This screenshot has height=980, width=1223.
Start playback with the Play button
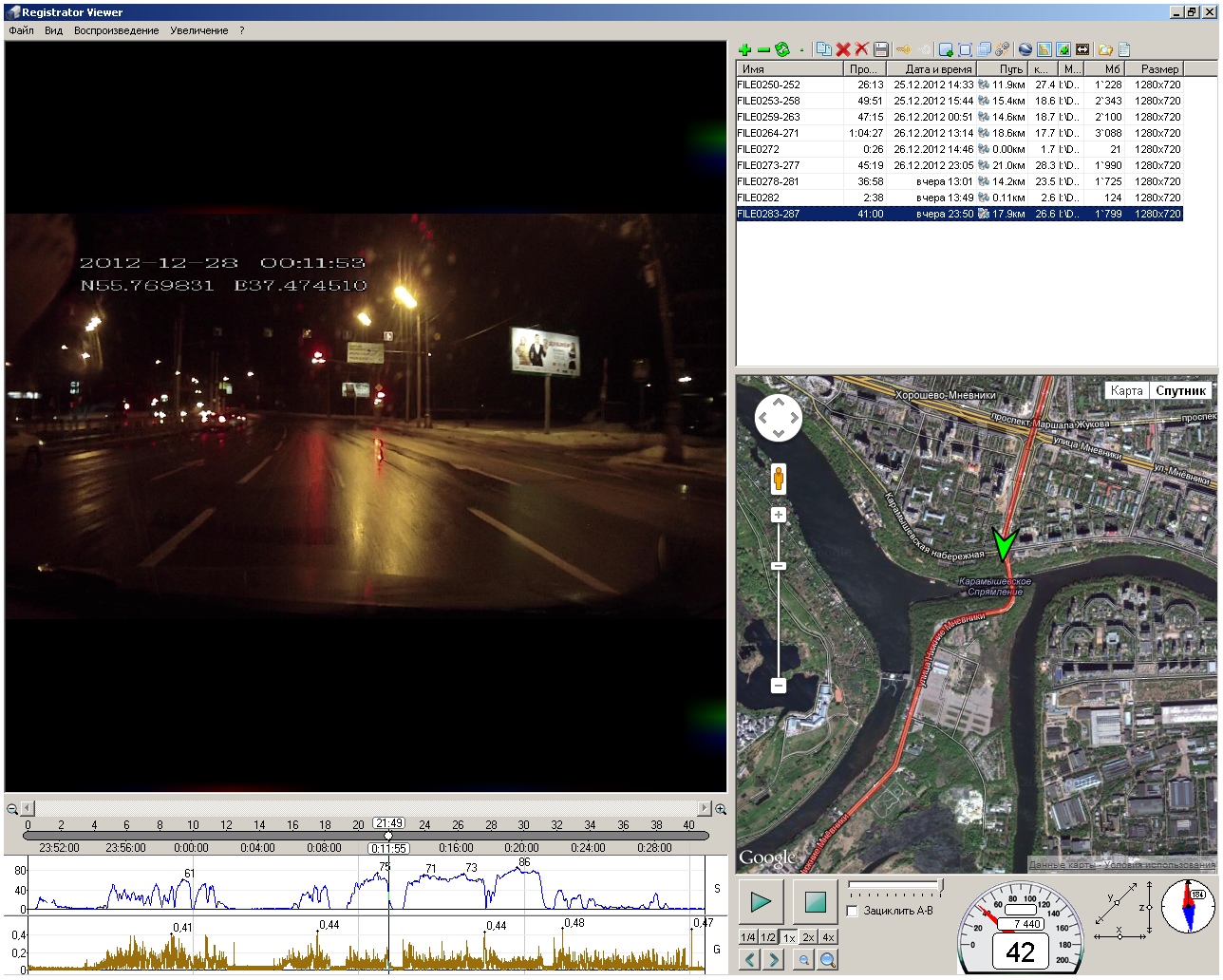761,901
